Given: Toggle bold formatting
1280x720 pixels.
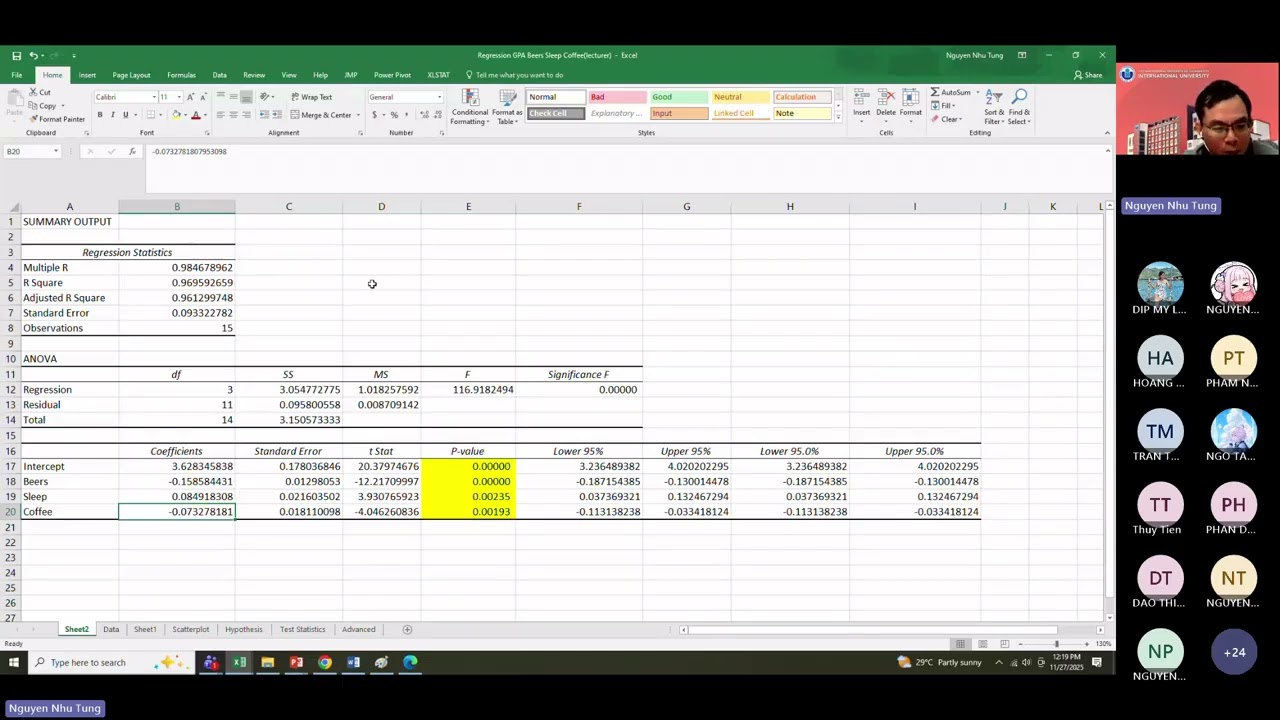Looking at the screenshot, I should [x=99, y=115].
